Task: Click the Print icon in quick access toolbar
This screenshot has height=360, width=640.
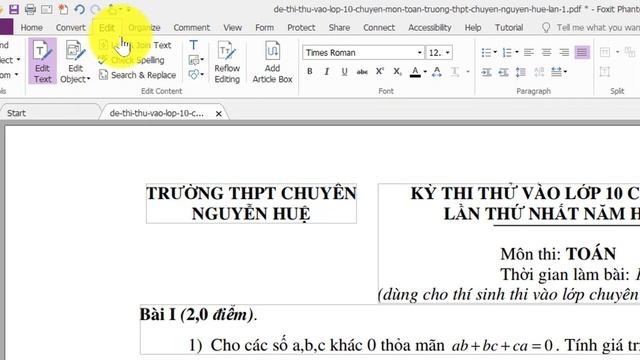Action: (x=30, y=9)
